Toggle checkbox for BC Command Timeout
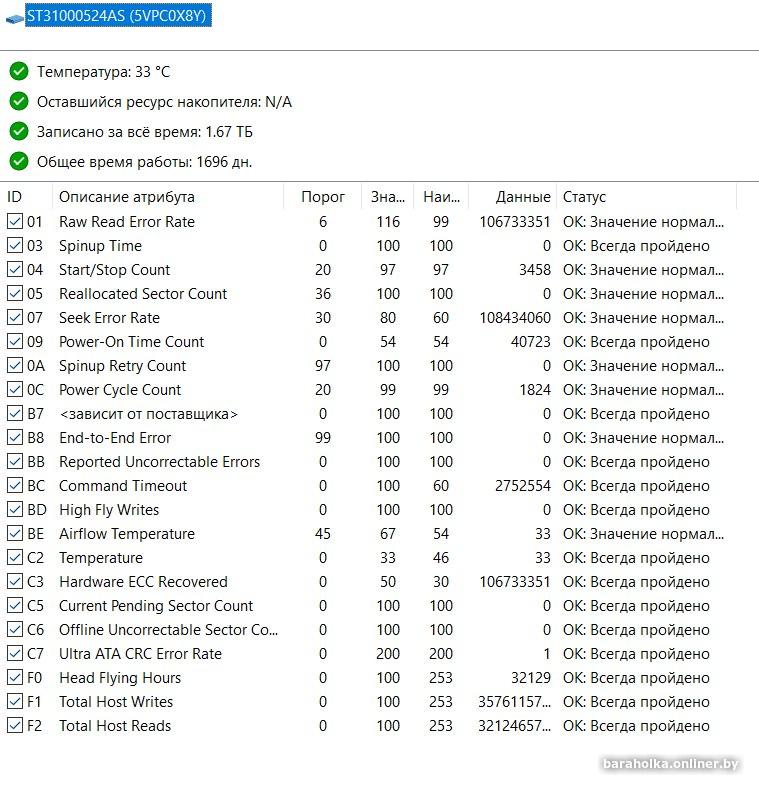Viewport: 759px width, 785px height. pyautogui.click(x=15, y=486)
